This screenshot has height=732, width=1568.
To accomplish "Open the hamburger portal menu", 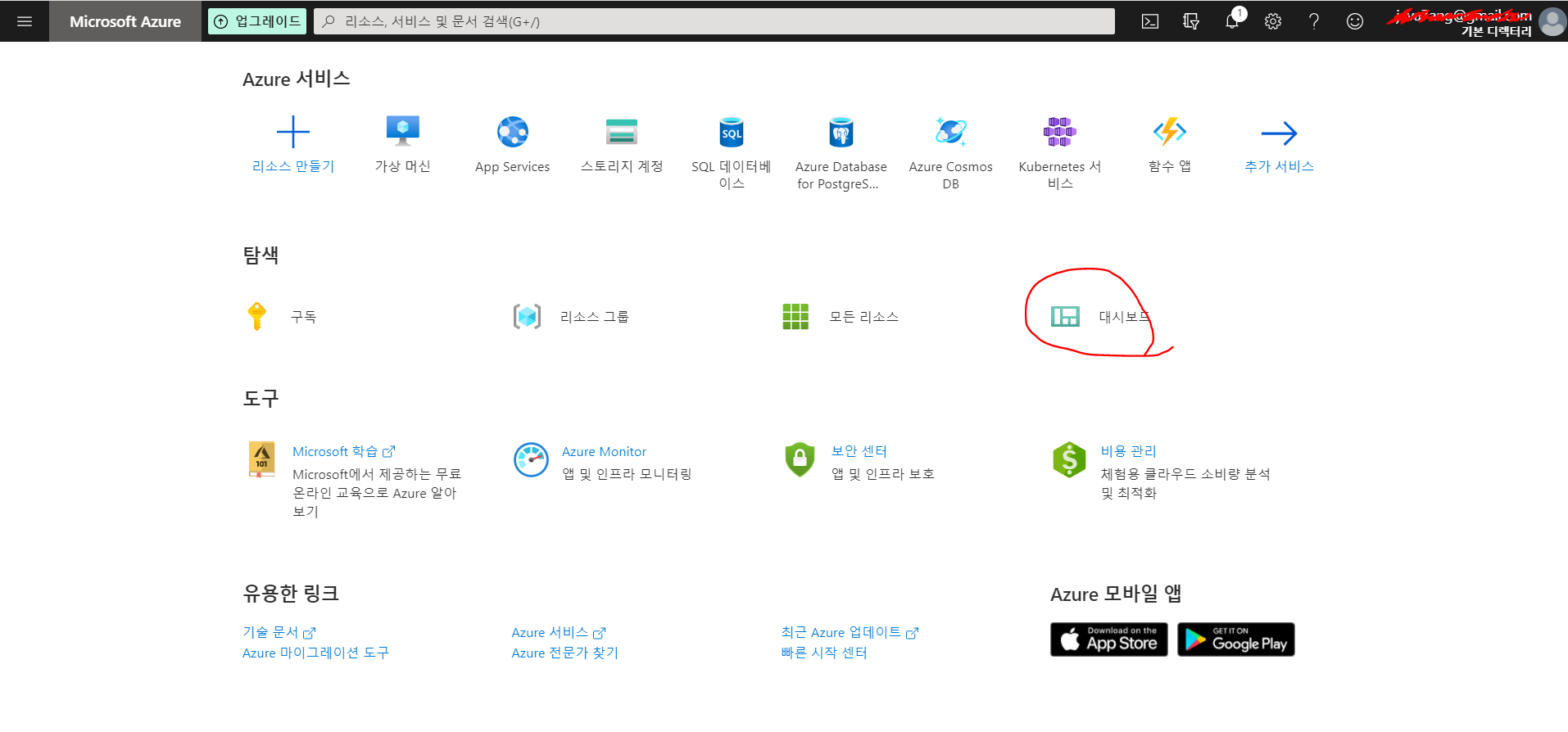I will [x=25, y=21].
